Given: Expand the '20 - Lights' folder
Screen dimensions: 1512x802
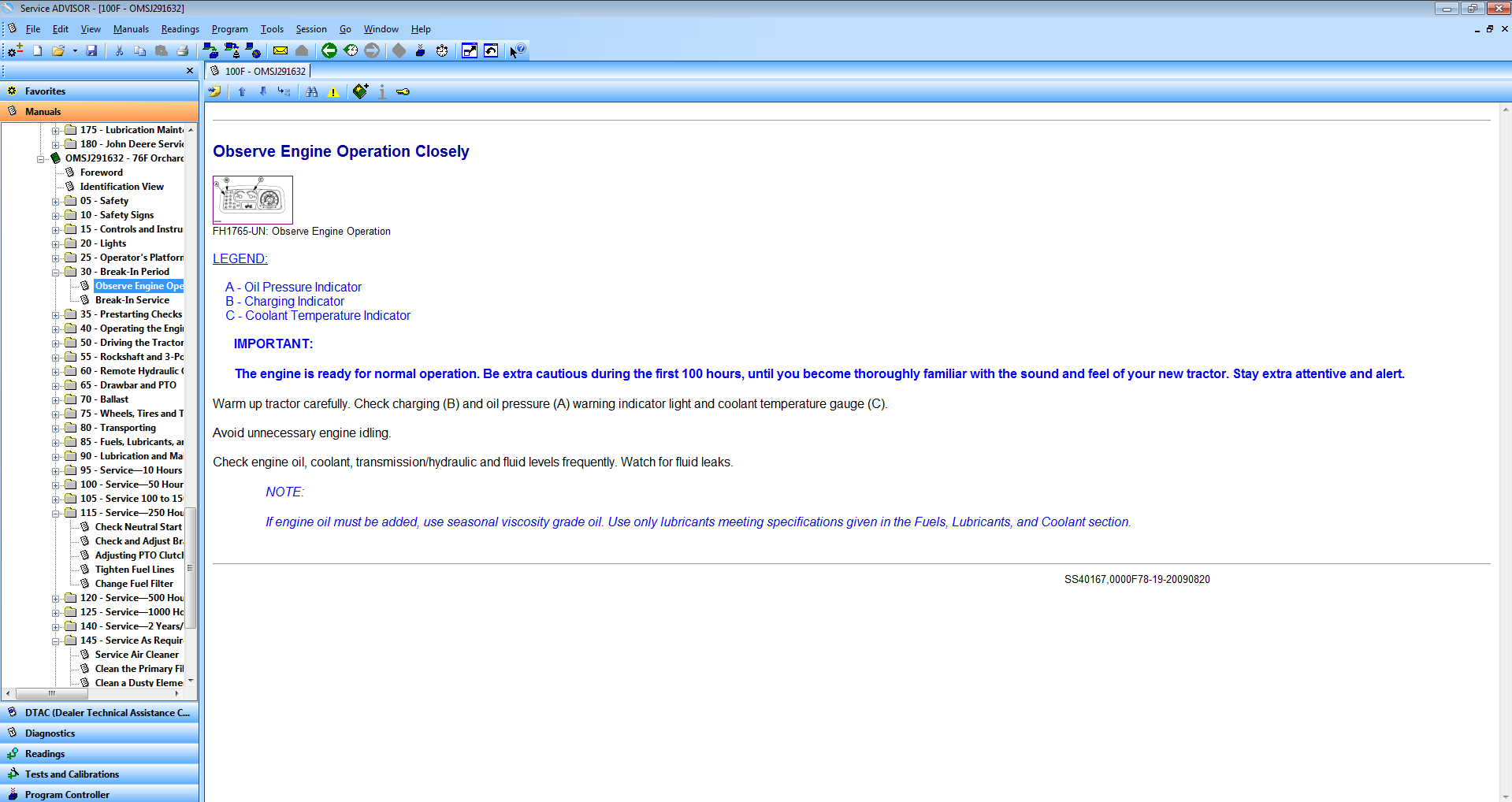Looking at the screenshot, I should (x=56, y=244).
